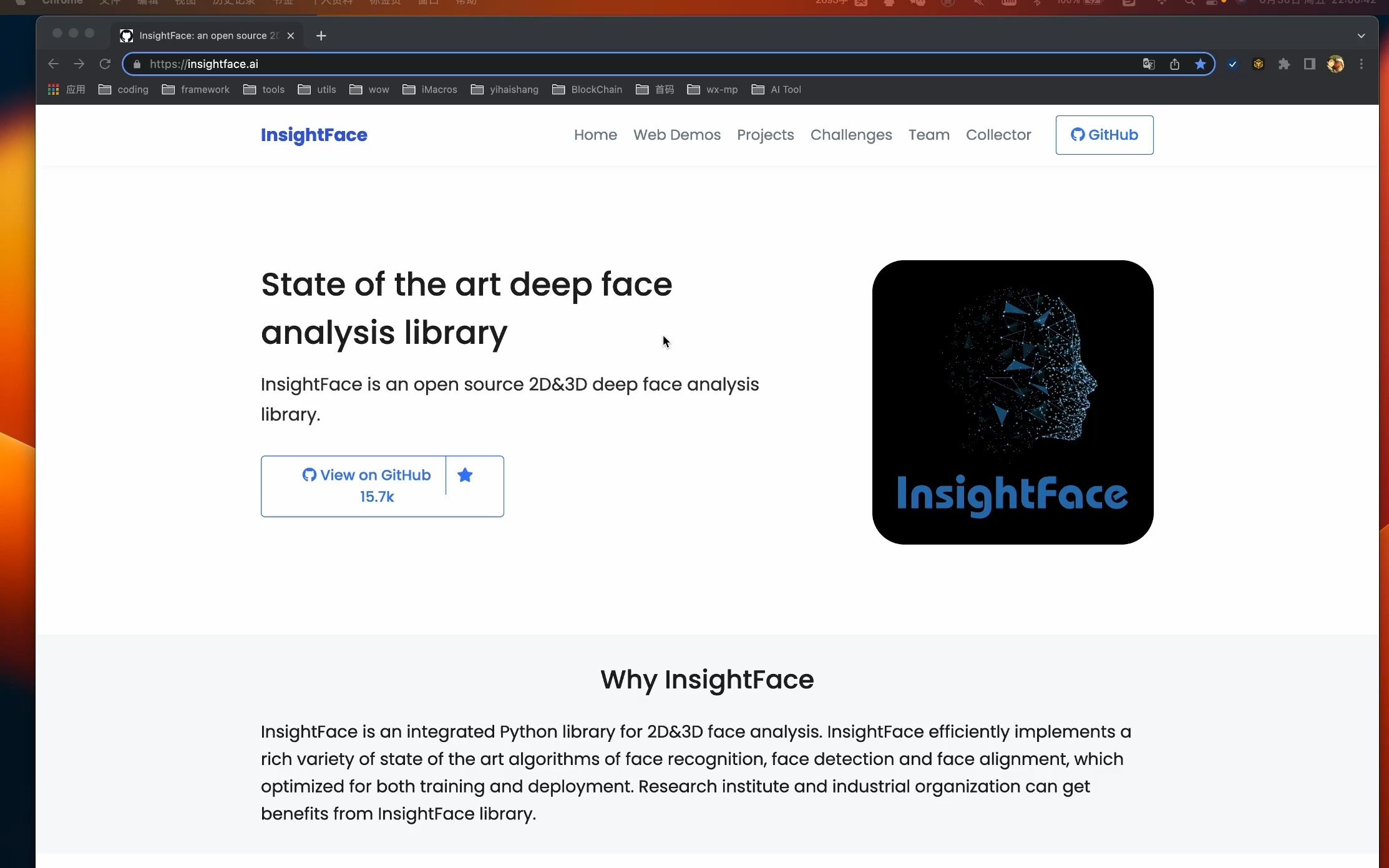Toggle the Chrome side panel icon
Screen dimensions: 1389x868
click(1309, 64)
